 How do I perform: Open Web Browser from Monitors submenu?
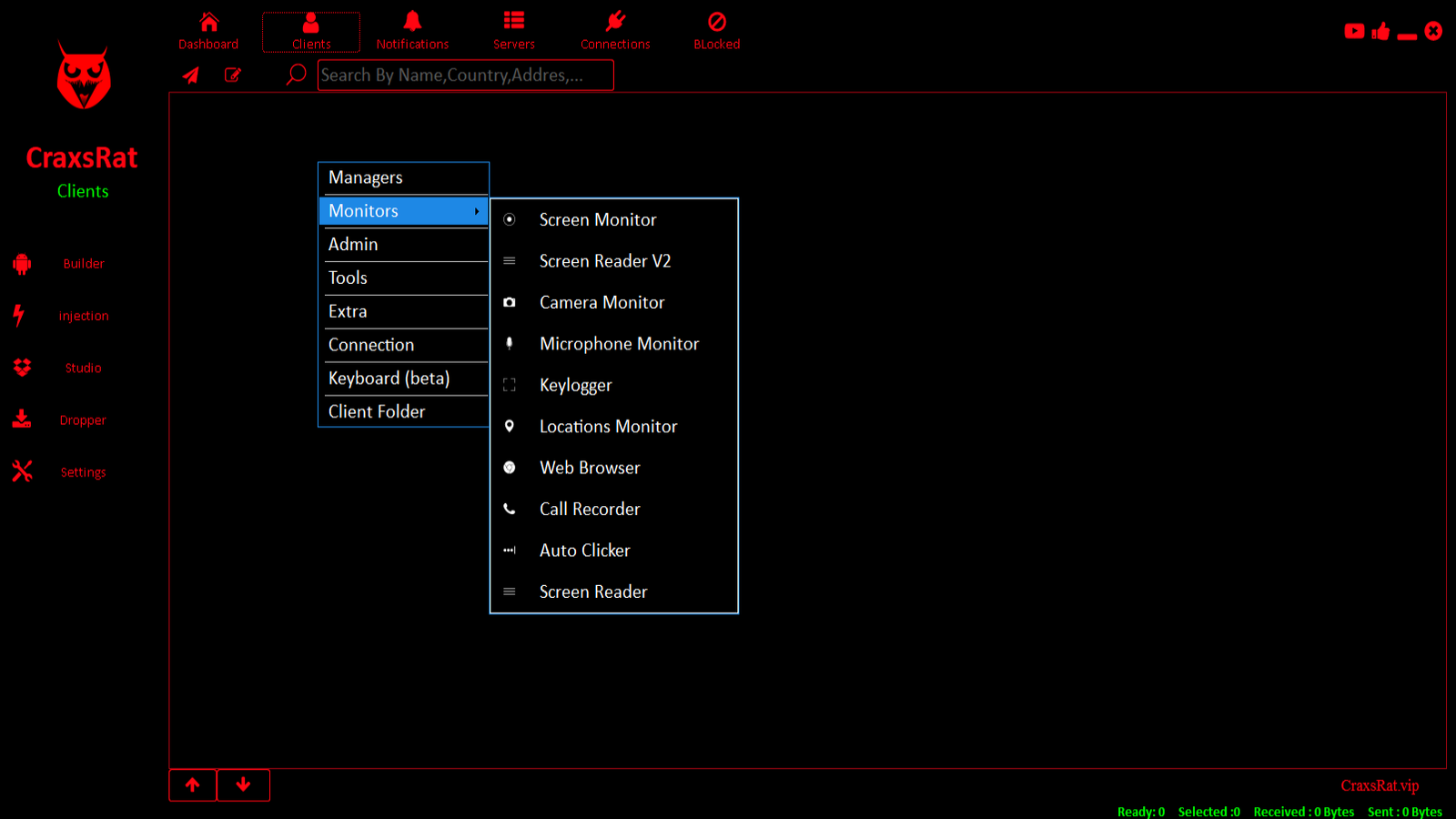613,468
